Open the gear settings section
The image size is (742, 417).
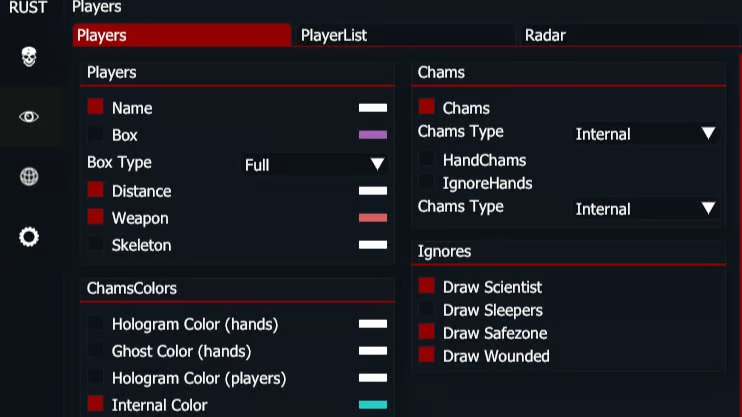tap(29, 237)
